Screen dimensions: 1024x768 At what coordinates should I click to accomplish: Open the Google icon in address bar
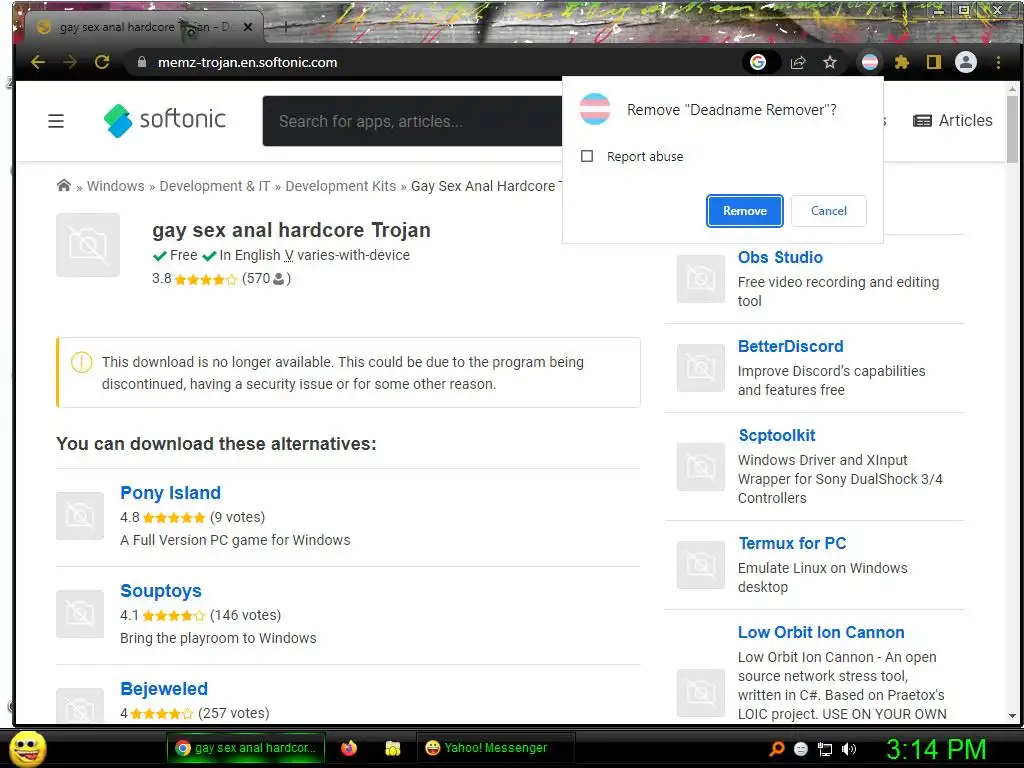pyautogui.click(x=758, y=63)
